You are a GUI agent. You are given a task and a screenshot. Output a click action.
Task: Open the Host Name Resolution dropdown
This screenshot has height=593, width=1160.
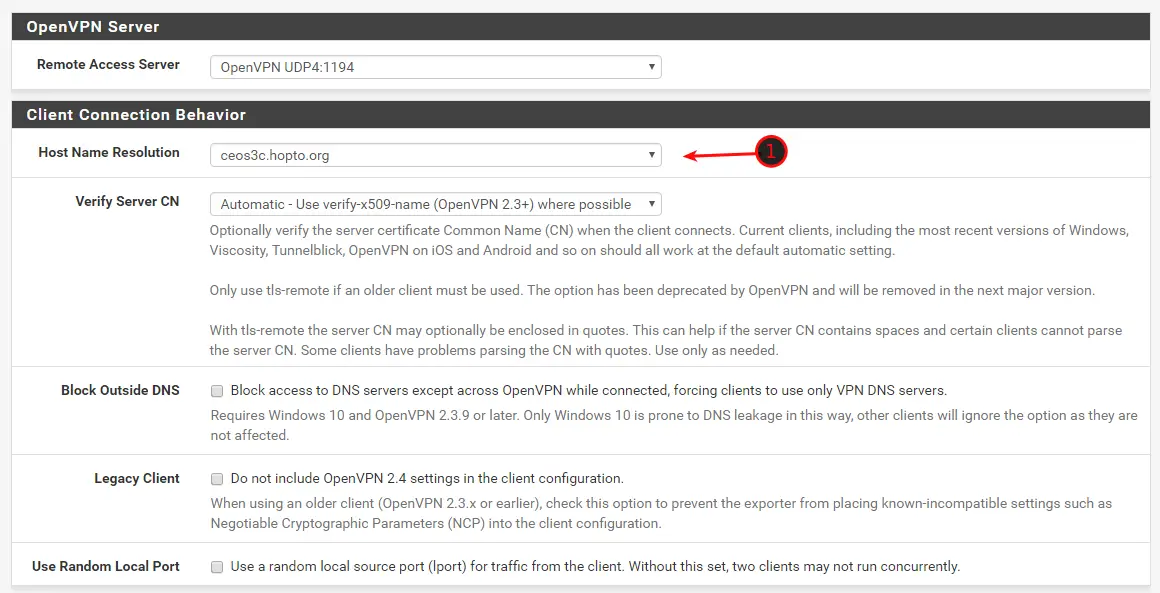pos(435,155)
